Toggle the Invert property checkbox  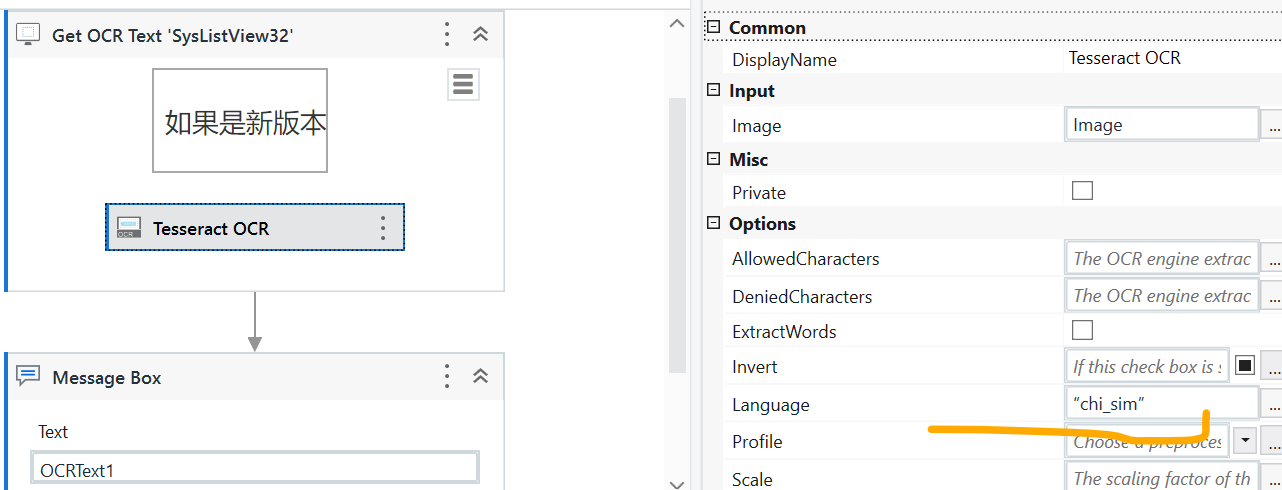(1245, 366)
